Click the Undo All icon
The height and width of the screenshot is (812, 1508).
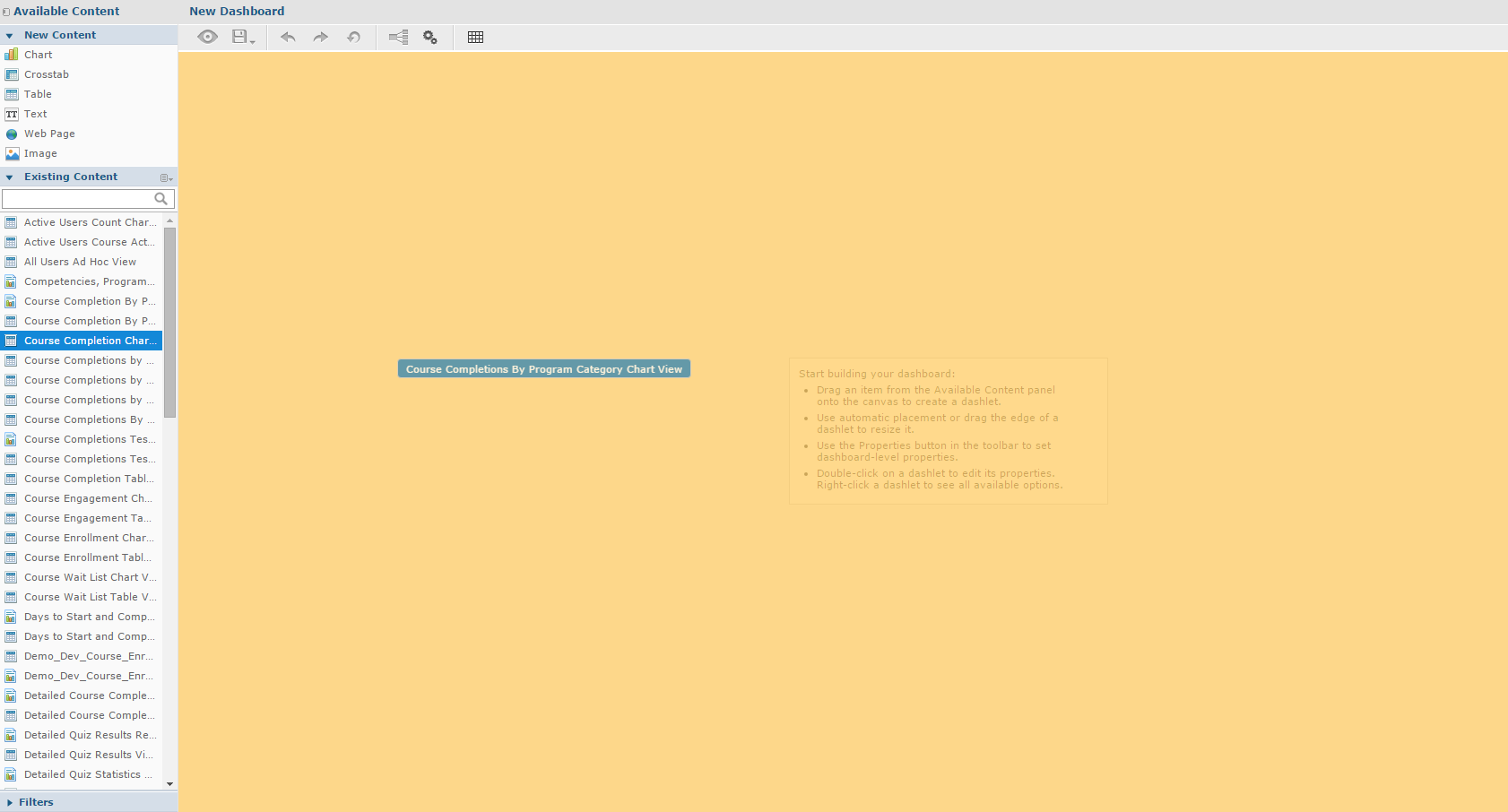tap(354, 37)
